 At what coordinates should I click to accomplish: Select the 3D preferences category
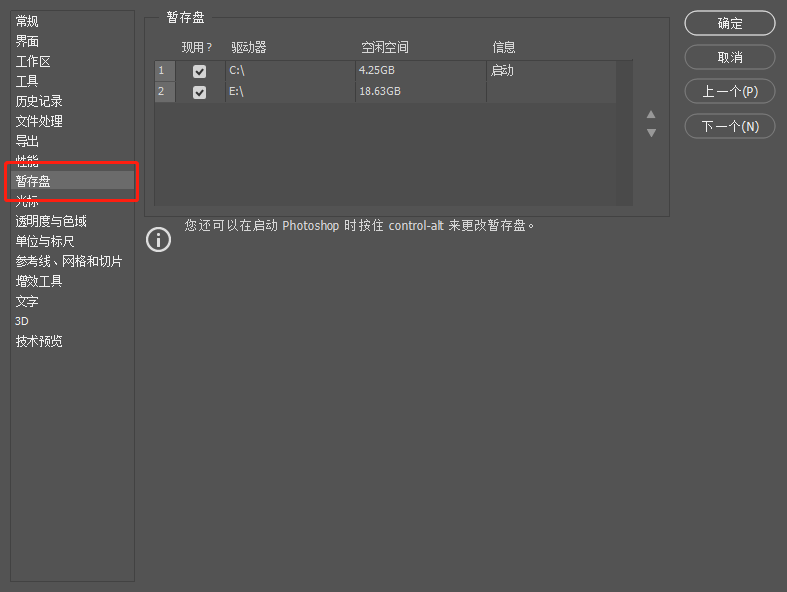coord(22,321)
